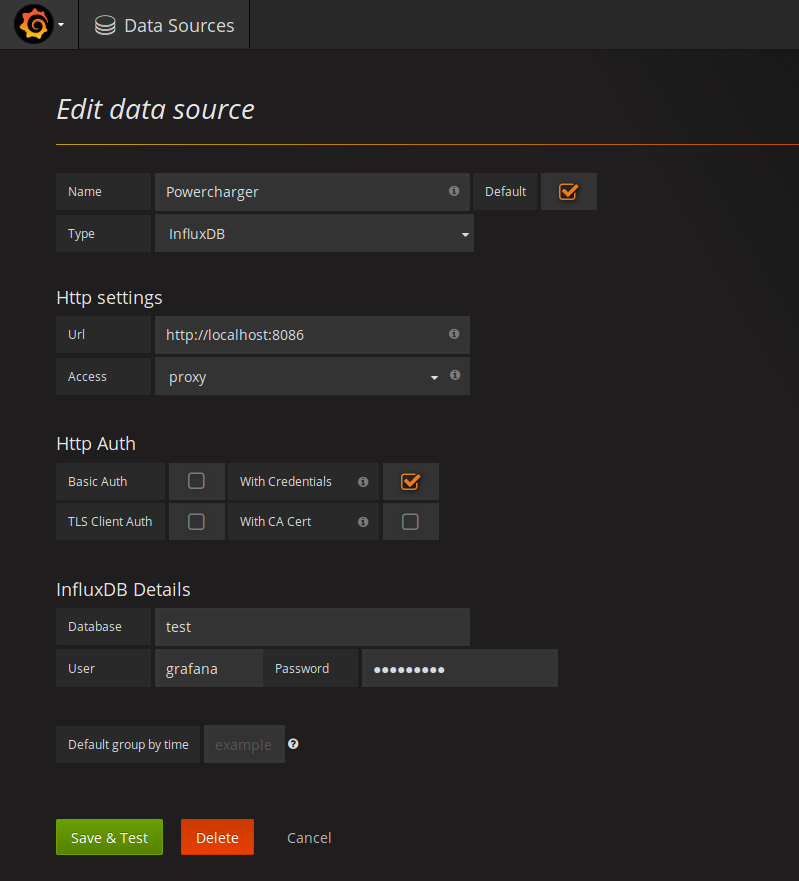Click the With Credentials label

(285, 482)
